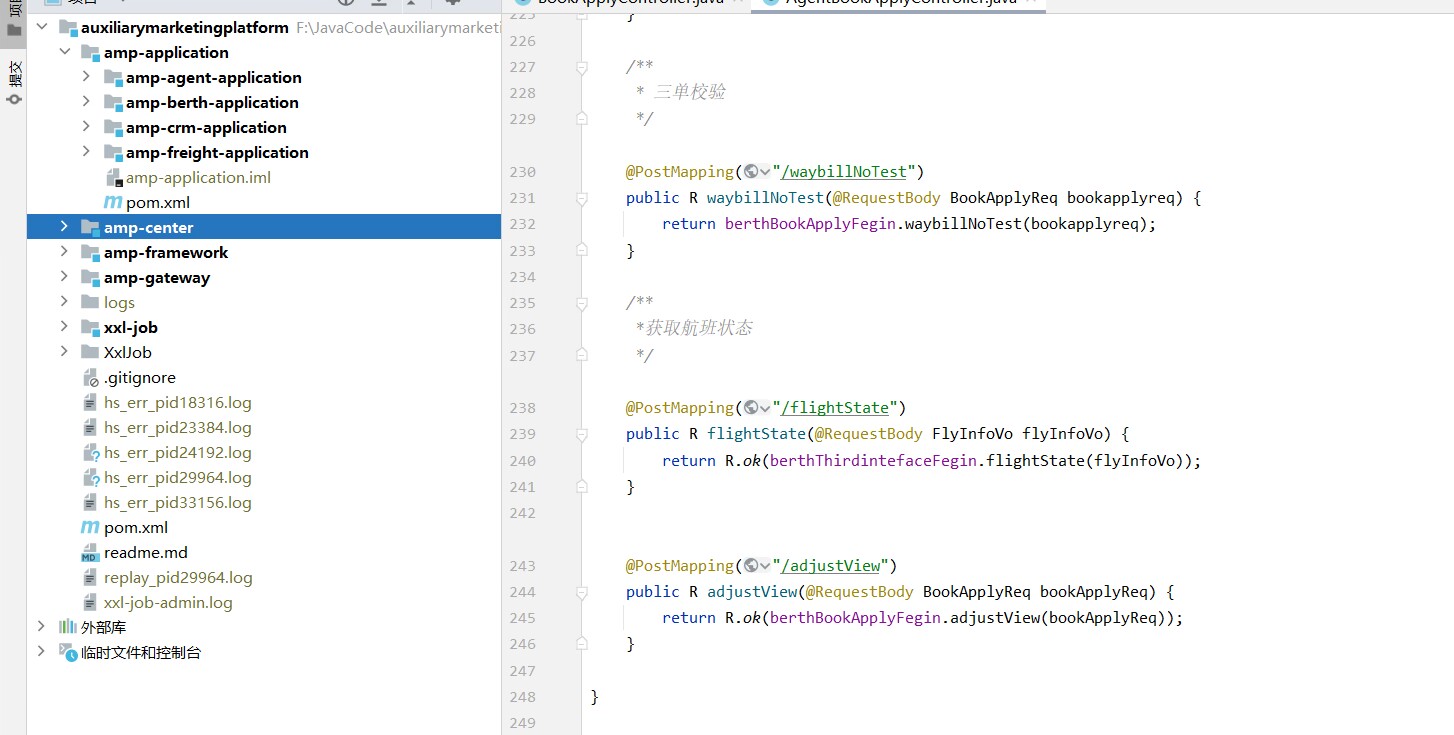Expand the selected amp-center module

point(65,227)
